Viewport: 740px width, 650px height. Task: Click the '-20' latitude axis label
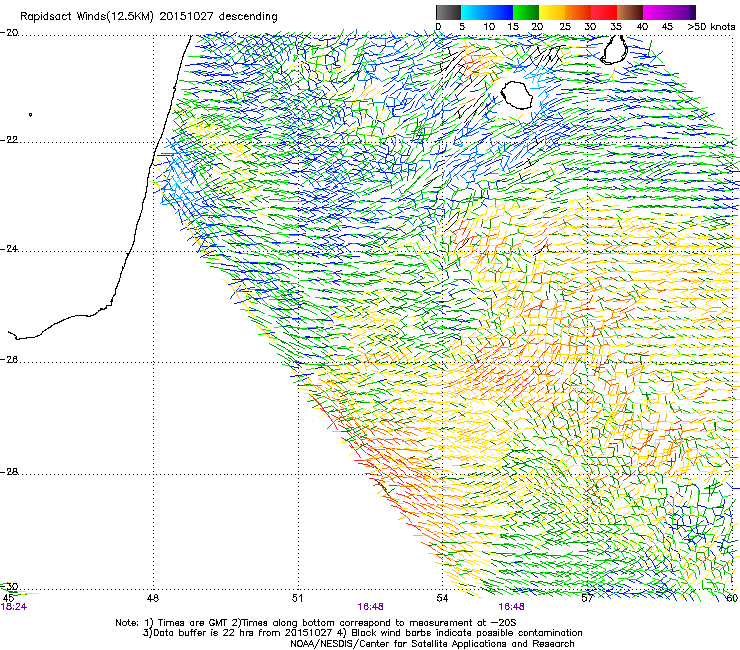9,33
